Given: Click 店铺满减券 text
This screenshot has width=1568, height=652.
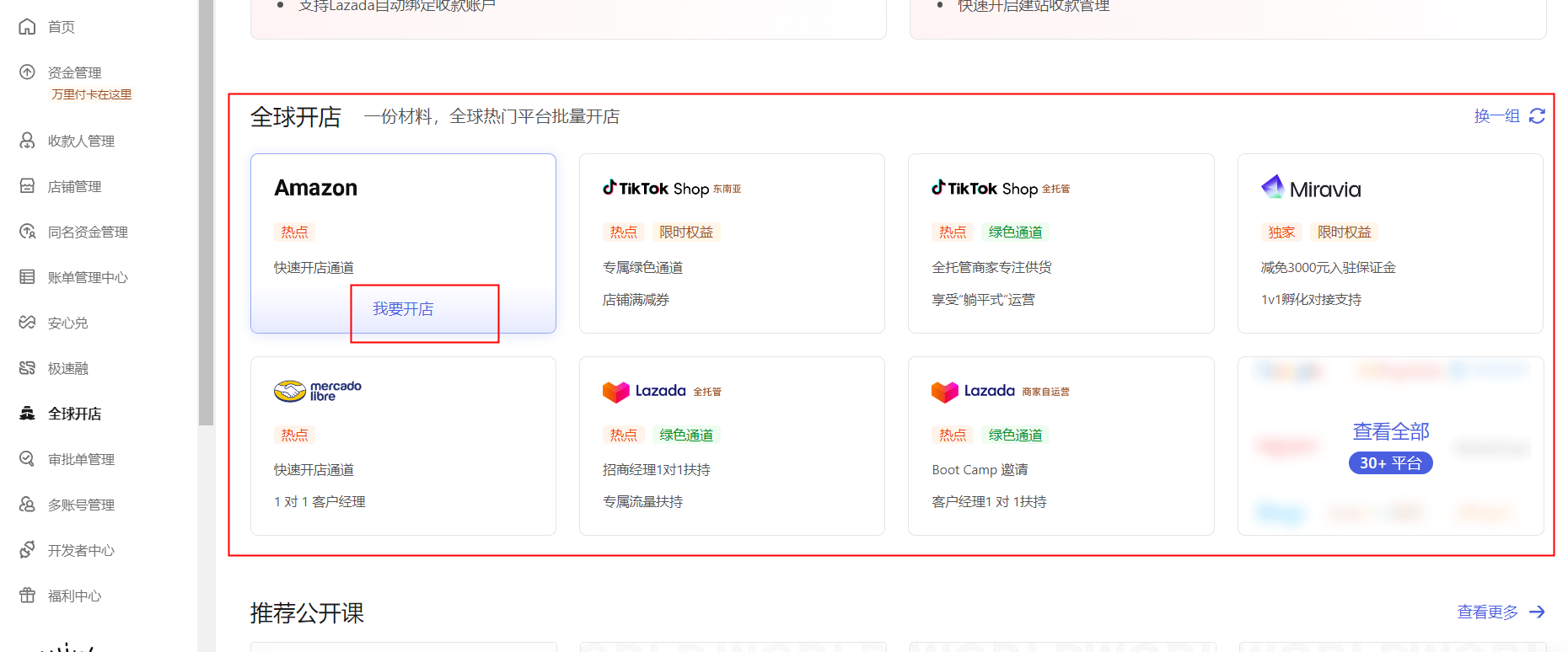Looking at the screenshot, I should click(x=636, y=300).
